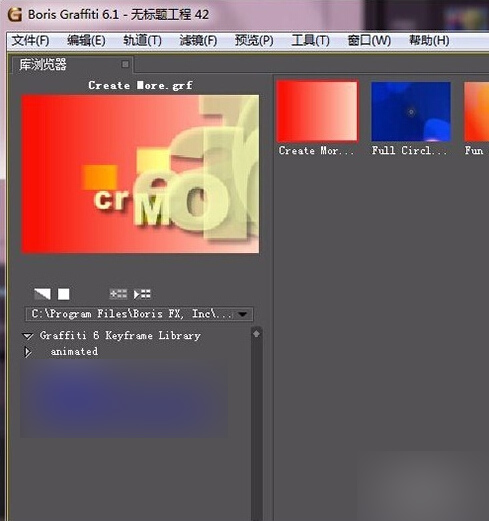The width and height of the screenshot is (489, 521).
Task: Expand the animated folder node
Action: click(28, 352)
